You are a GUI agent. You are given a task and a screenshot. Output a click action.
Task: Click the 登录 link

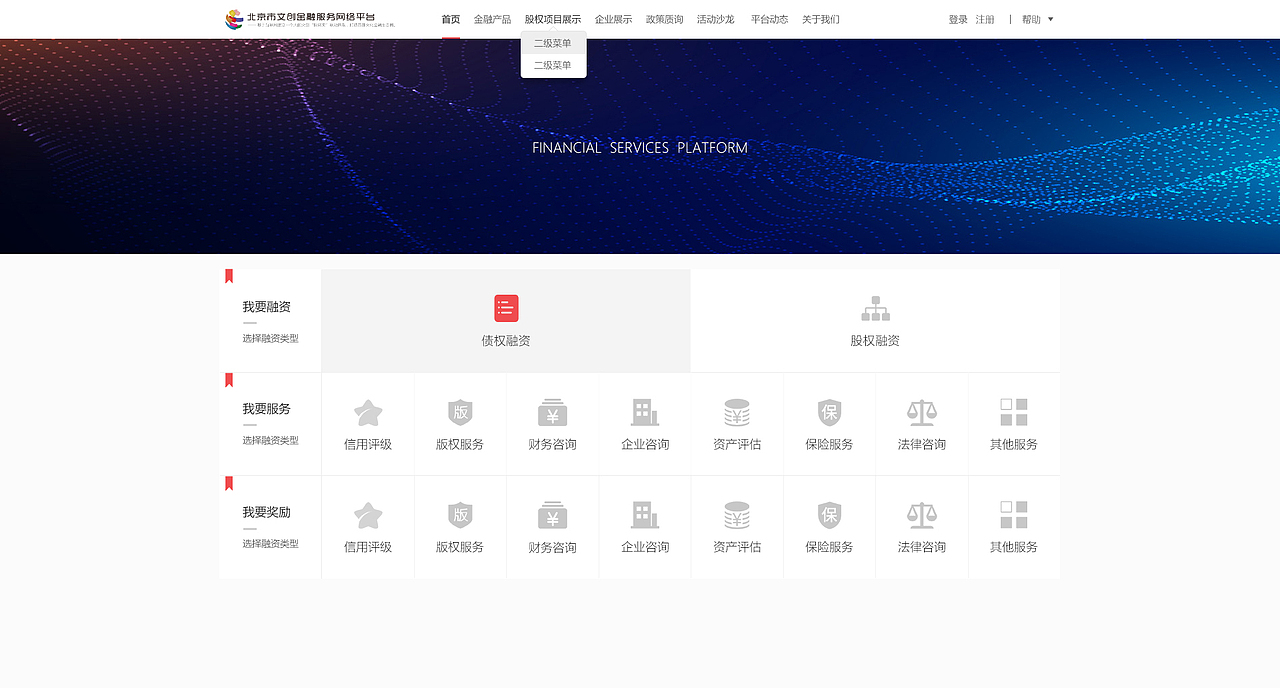click(955, 18)
